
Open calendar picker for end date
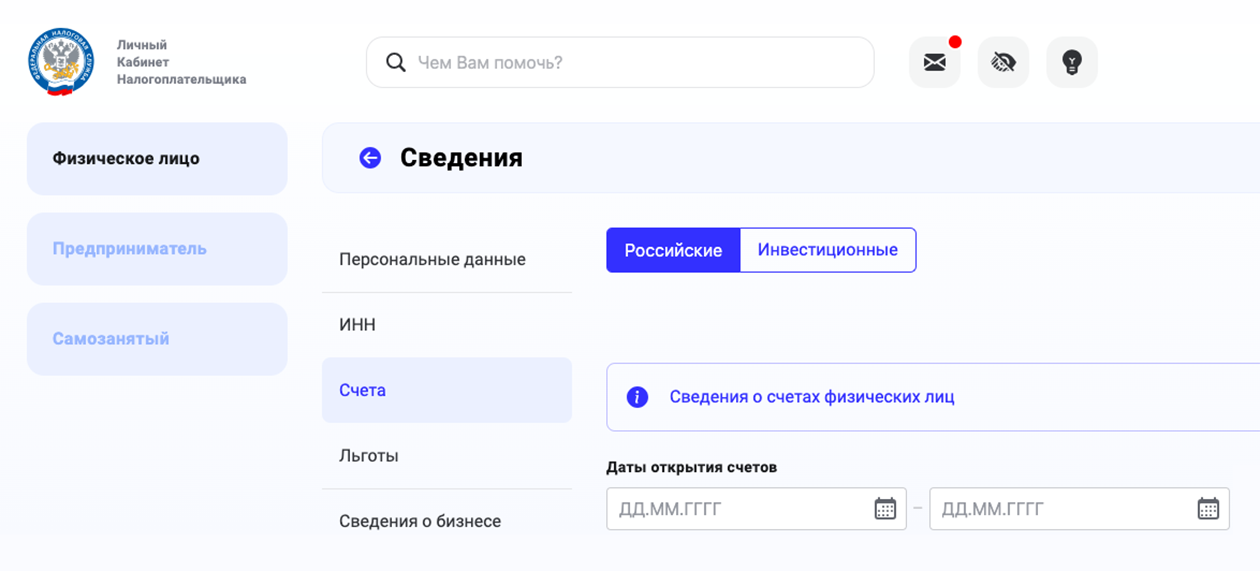[x=1208, y=509]
